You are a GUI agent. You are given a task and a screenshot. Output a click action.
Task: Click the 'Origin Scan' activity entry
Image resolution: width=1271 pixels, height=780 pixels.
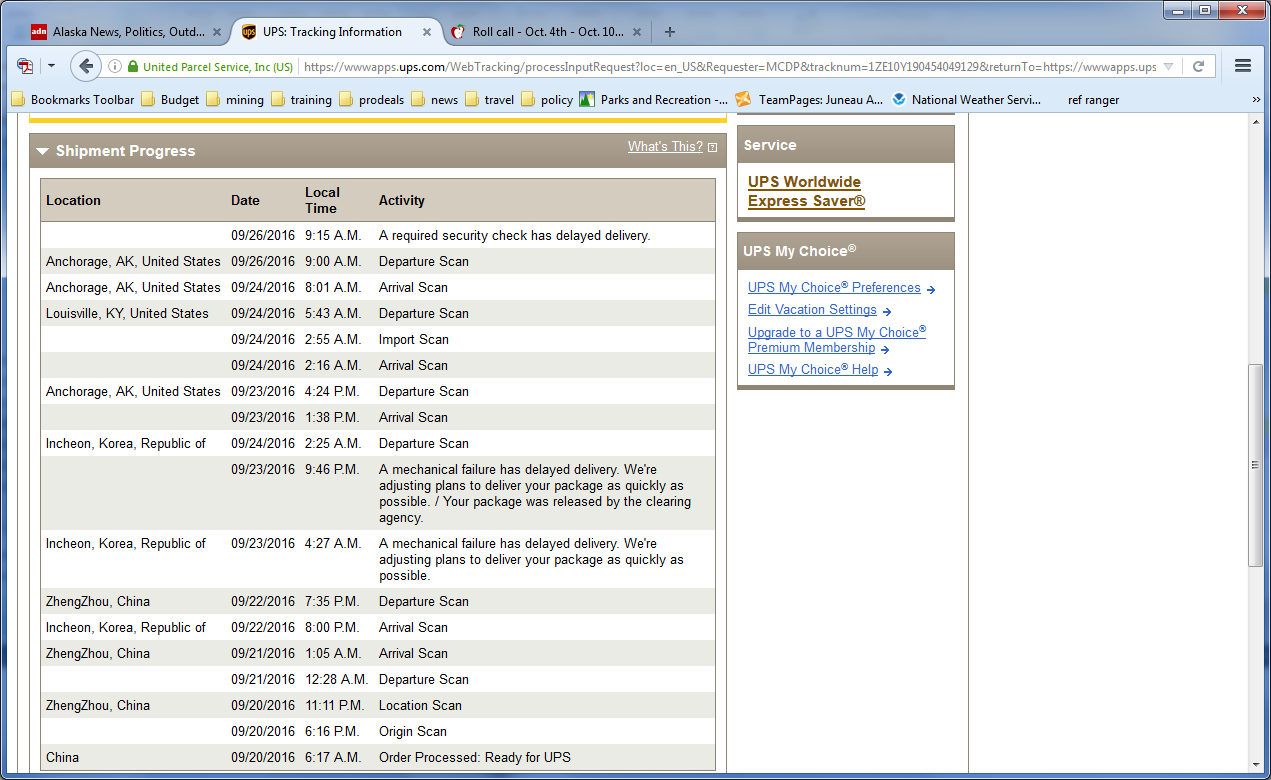coord(412,732)
